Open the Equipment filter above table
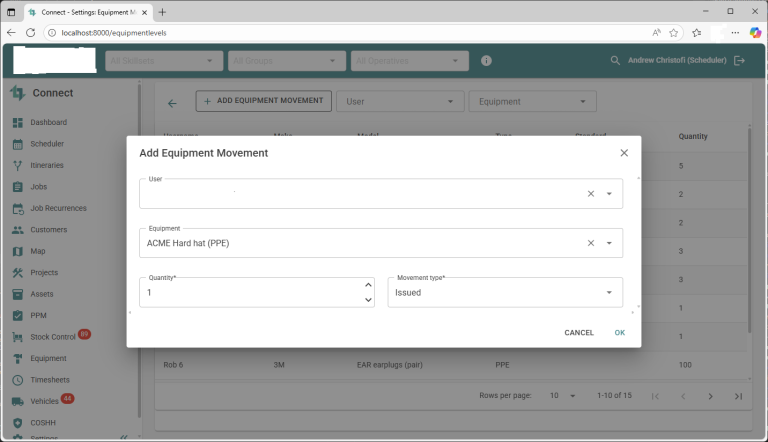This screenshot has height=442, width=768. (532, 101)
